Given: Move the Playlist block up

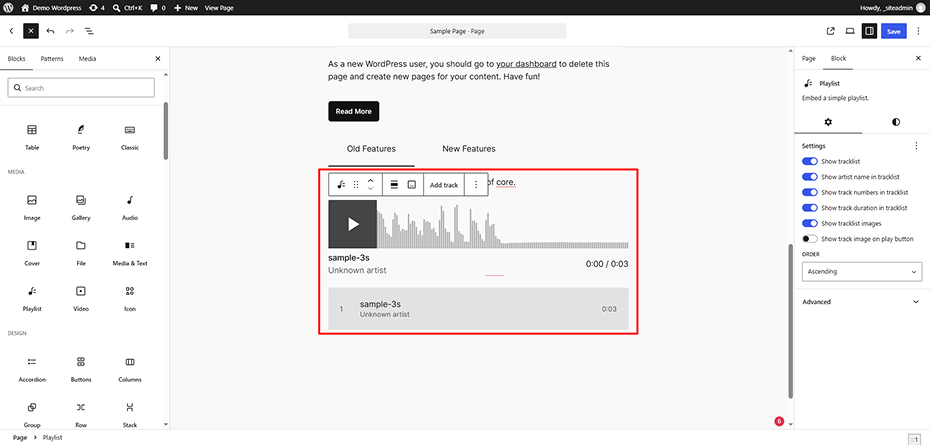Looking at the screenshot, I should tap(370, 180).
